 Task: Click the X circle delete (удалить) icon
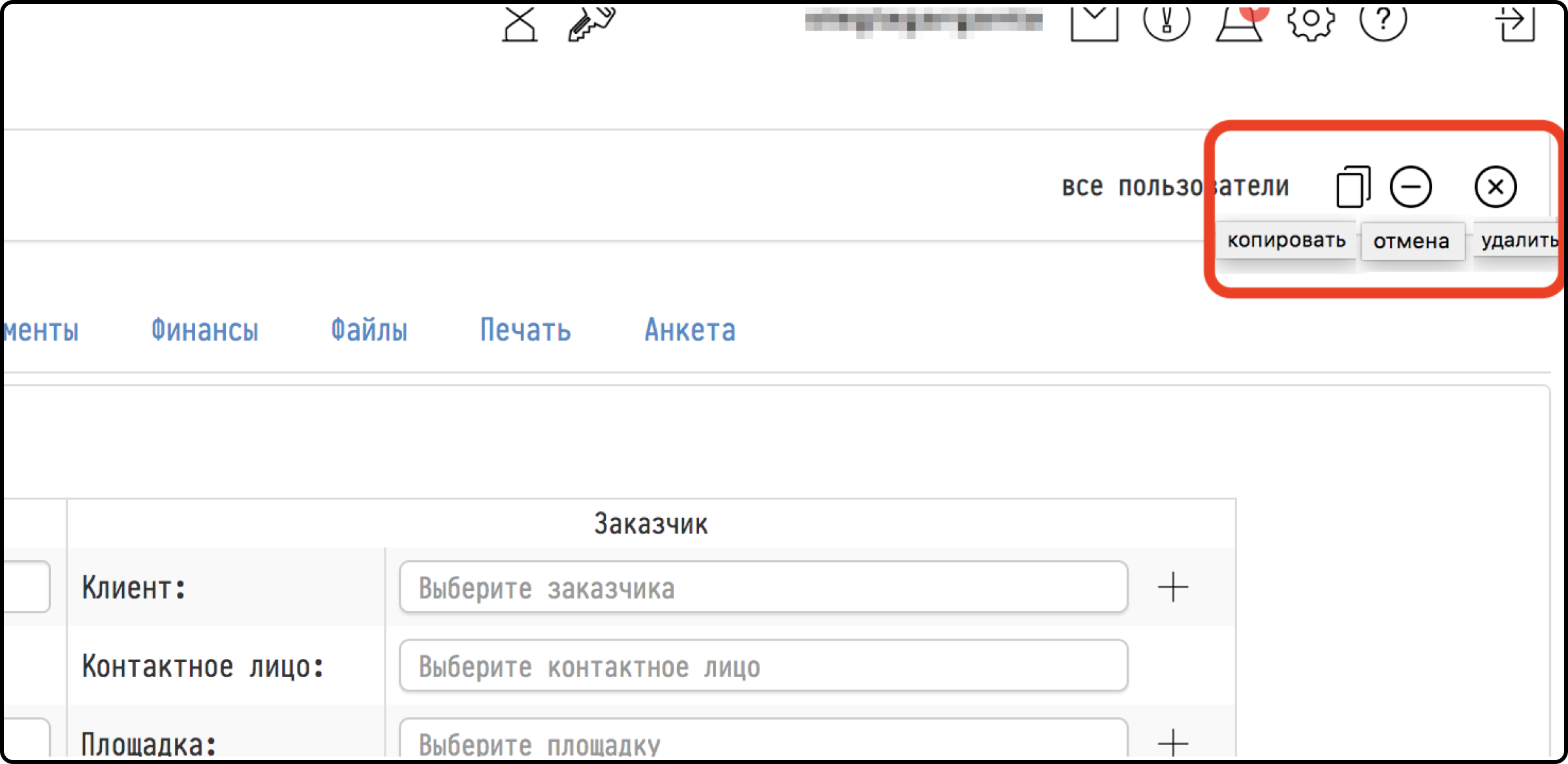pyautogui.click(x=1495, y=187)
